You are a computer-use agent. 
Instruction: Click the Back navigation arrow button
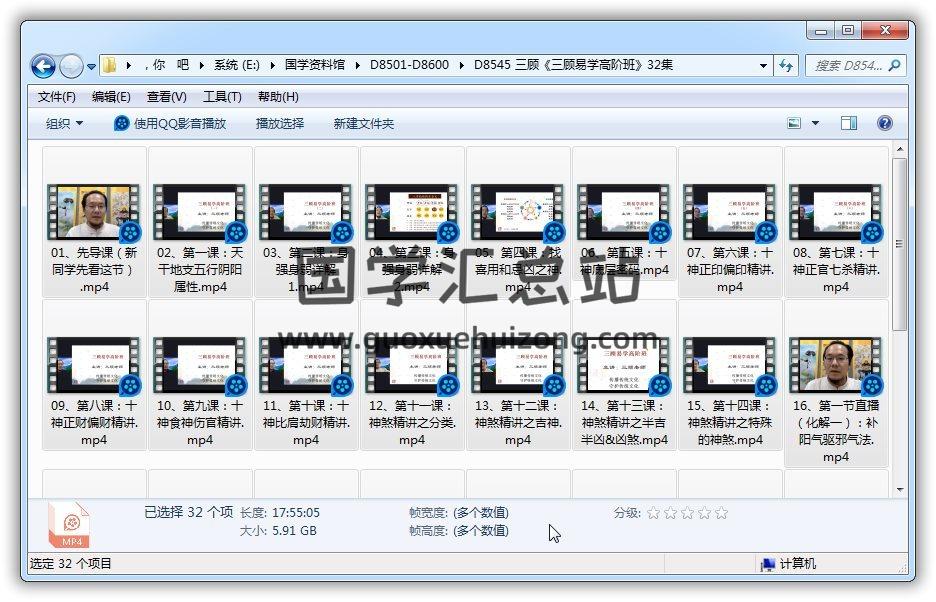coord(43,66)
